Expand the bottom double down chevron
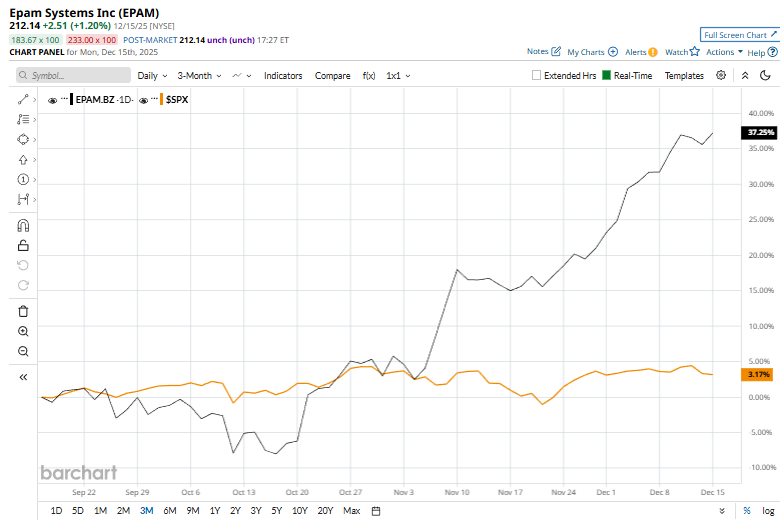The width and height of the screenshot is (780, 523). [x=722, y=511]
